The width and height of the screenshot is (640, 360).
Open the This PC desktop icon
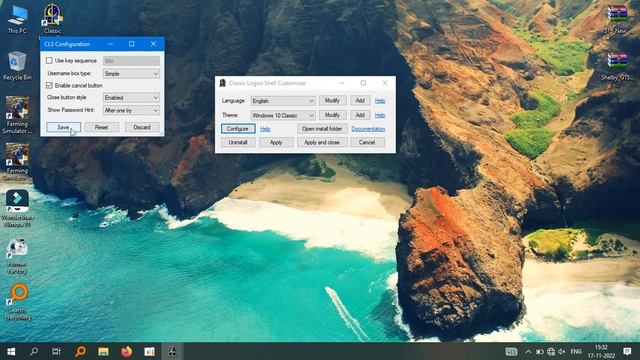click(17, 19)
